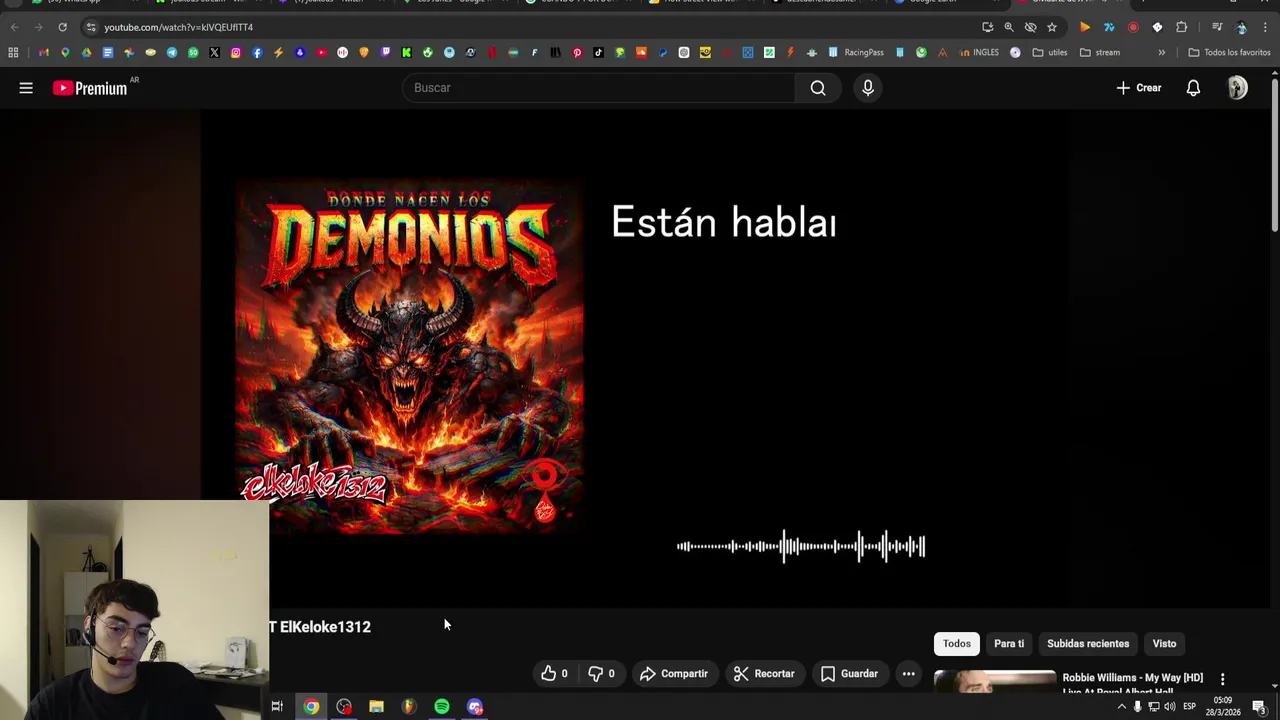Viewport: 1280px width, 720px height.
Task: Start voice search with the microphone
Action: (x=868, y=88)
